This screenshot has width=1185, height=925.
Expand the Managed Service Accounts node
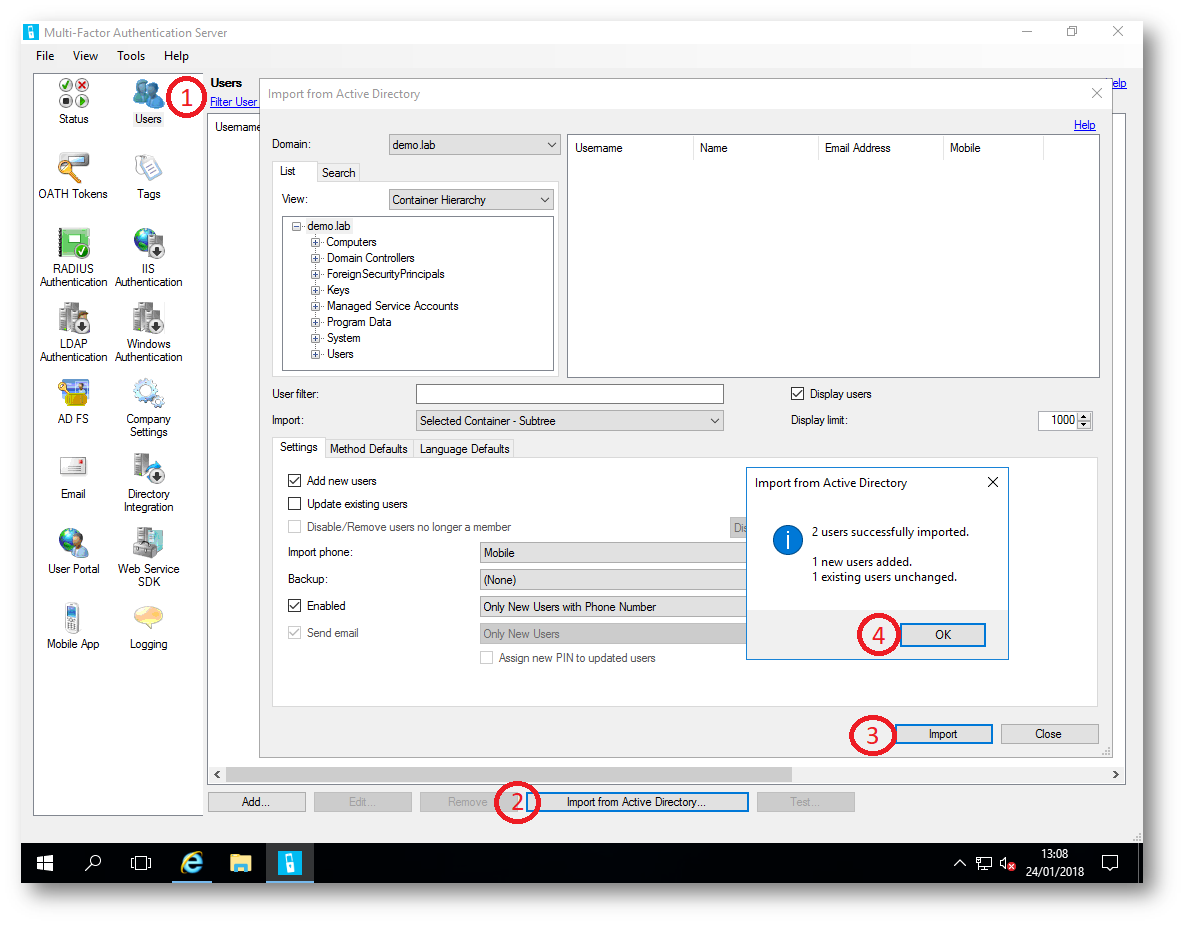(x=315, y=306)
